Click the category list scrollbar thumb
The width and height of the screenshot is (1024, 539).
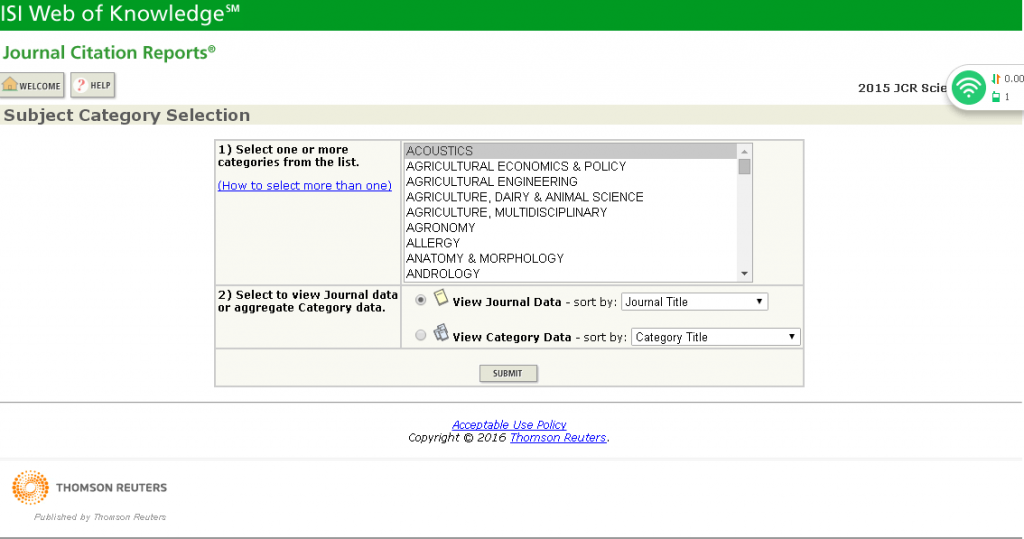click(x=744, y=167)
